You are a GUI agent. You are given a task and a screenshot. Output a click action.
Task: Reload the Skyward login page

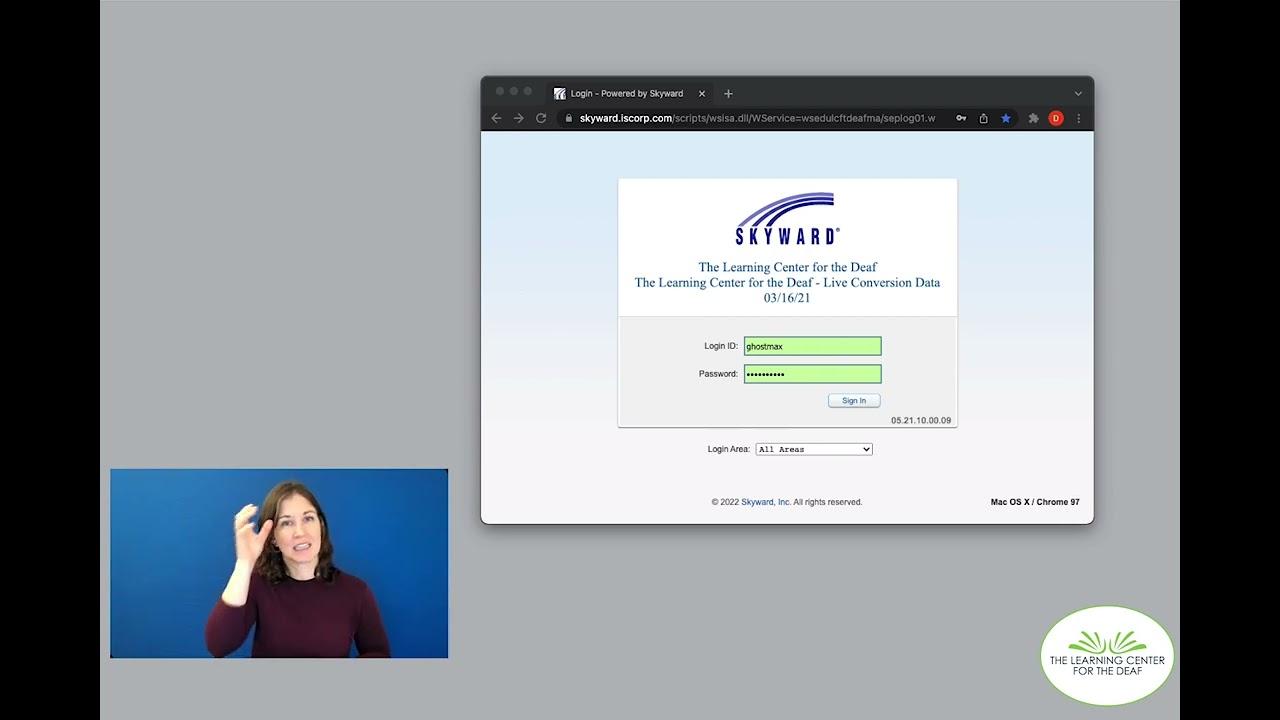coord(541,118)
